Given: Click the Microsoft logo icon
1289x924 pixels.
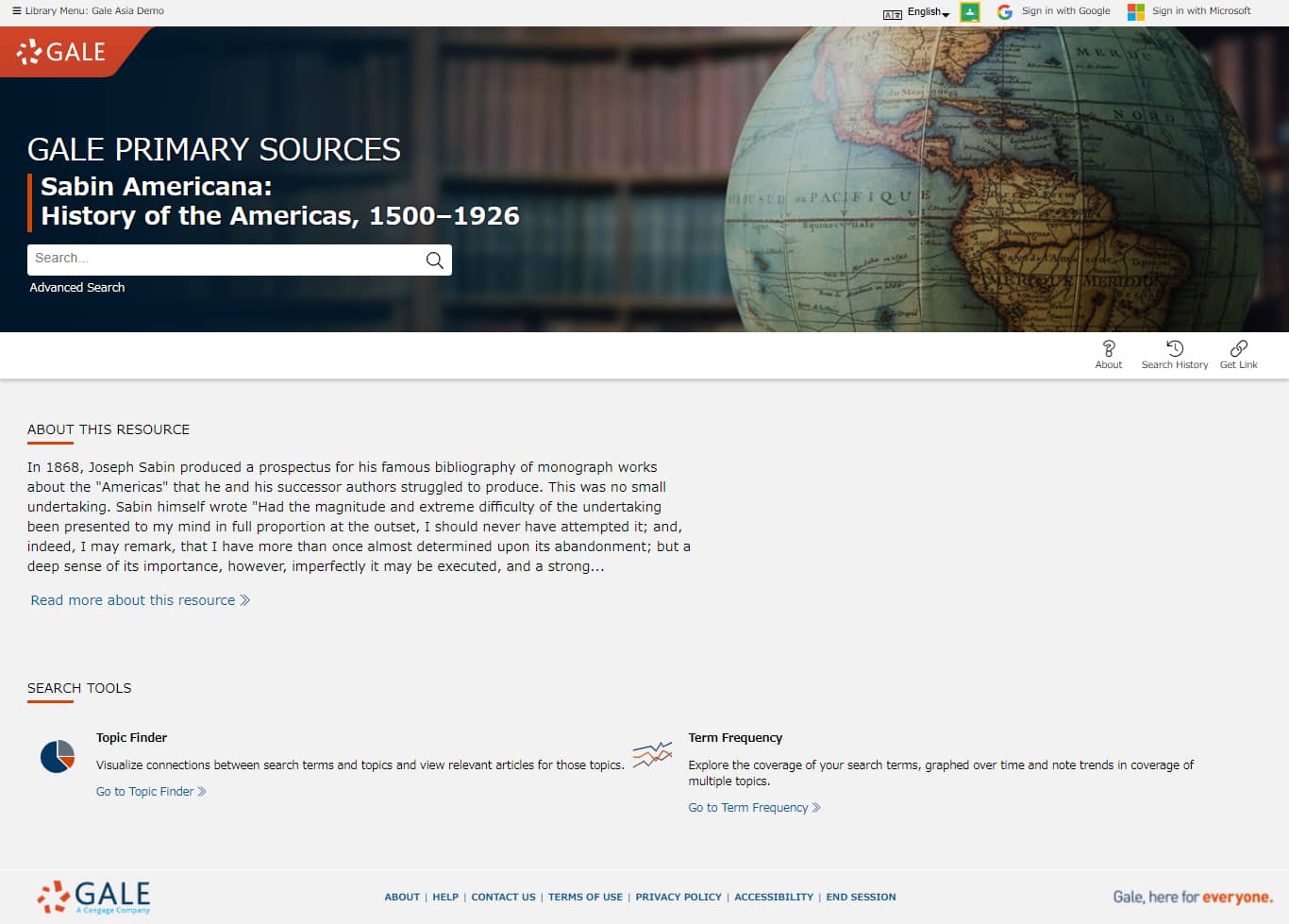Looking at the screenshot, I should (x=1136, y=11).
